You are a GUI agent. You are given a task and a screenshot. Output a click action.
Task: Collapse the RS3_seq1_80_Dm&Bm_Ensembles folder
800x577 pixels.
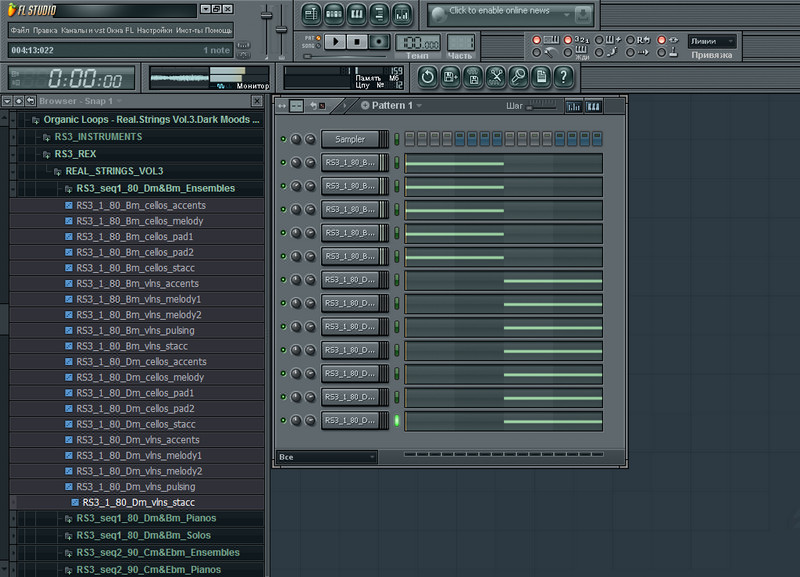155,188
